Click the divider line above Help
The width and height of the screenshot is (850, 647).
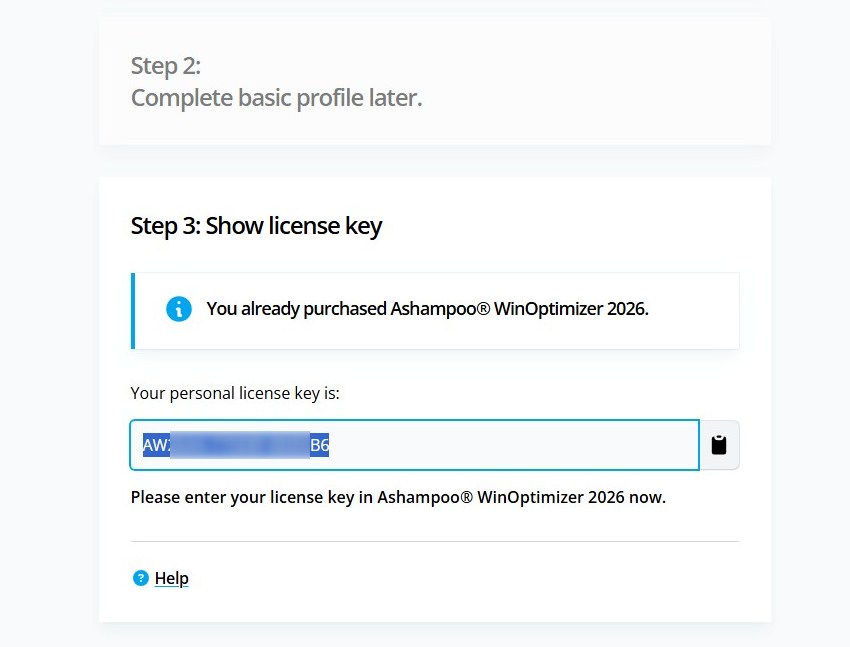click(x=435, y=541)
